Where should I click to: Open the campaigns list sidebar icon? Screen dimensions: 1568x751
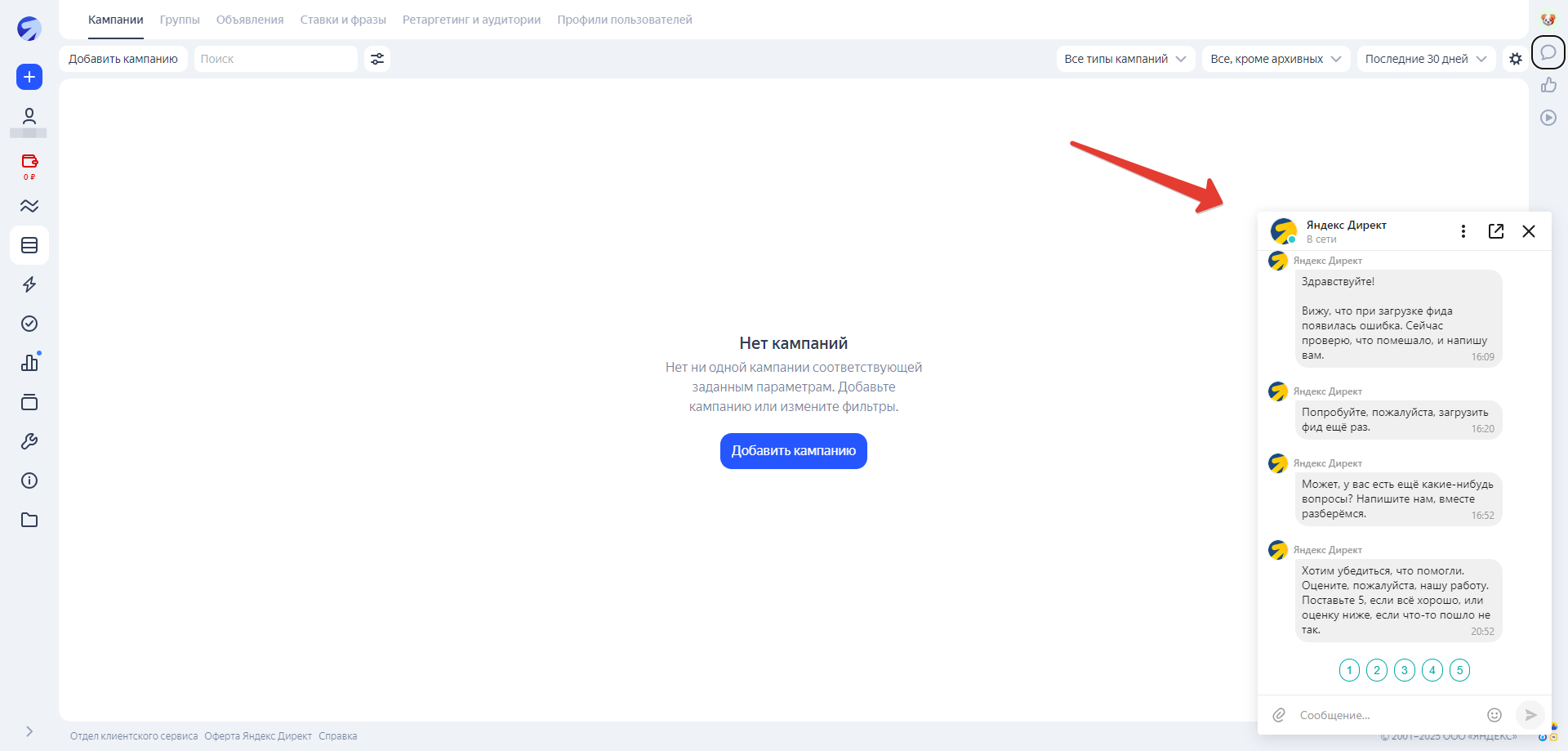pos(29,245)
